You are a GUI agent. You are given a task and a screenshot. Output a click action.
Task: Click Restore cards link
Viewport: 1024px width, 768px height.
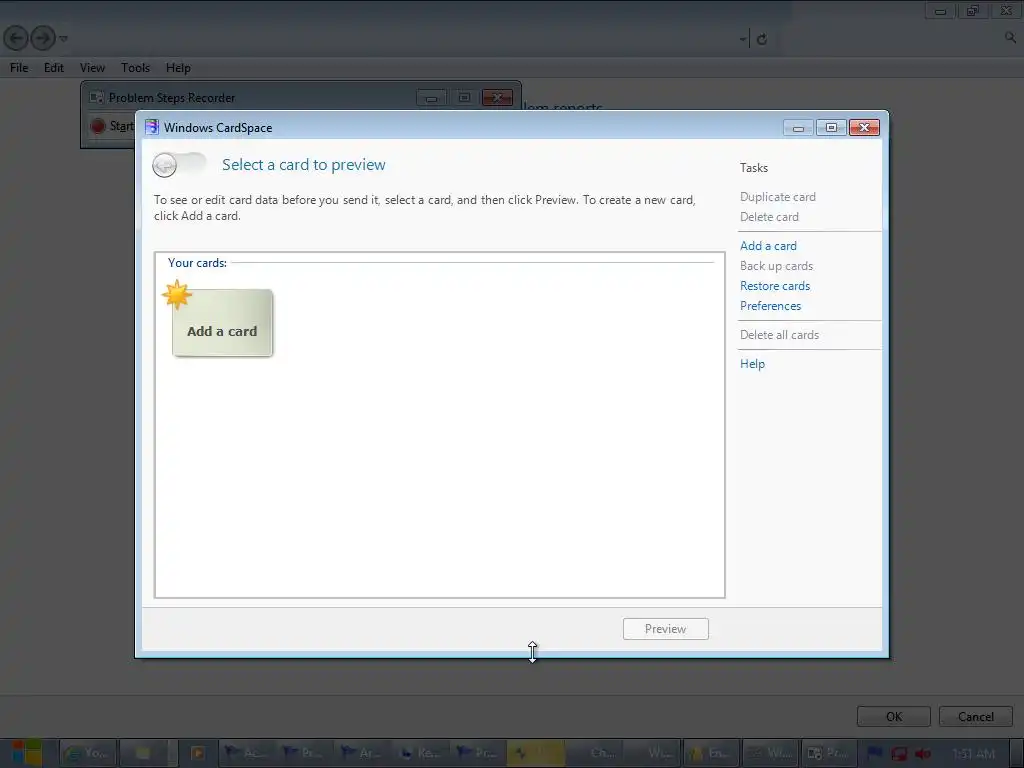tap(775, 286)
